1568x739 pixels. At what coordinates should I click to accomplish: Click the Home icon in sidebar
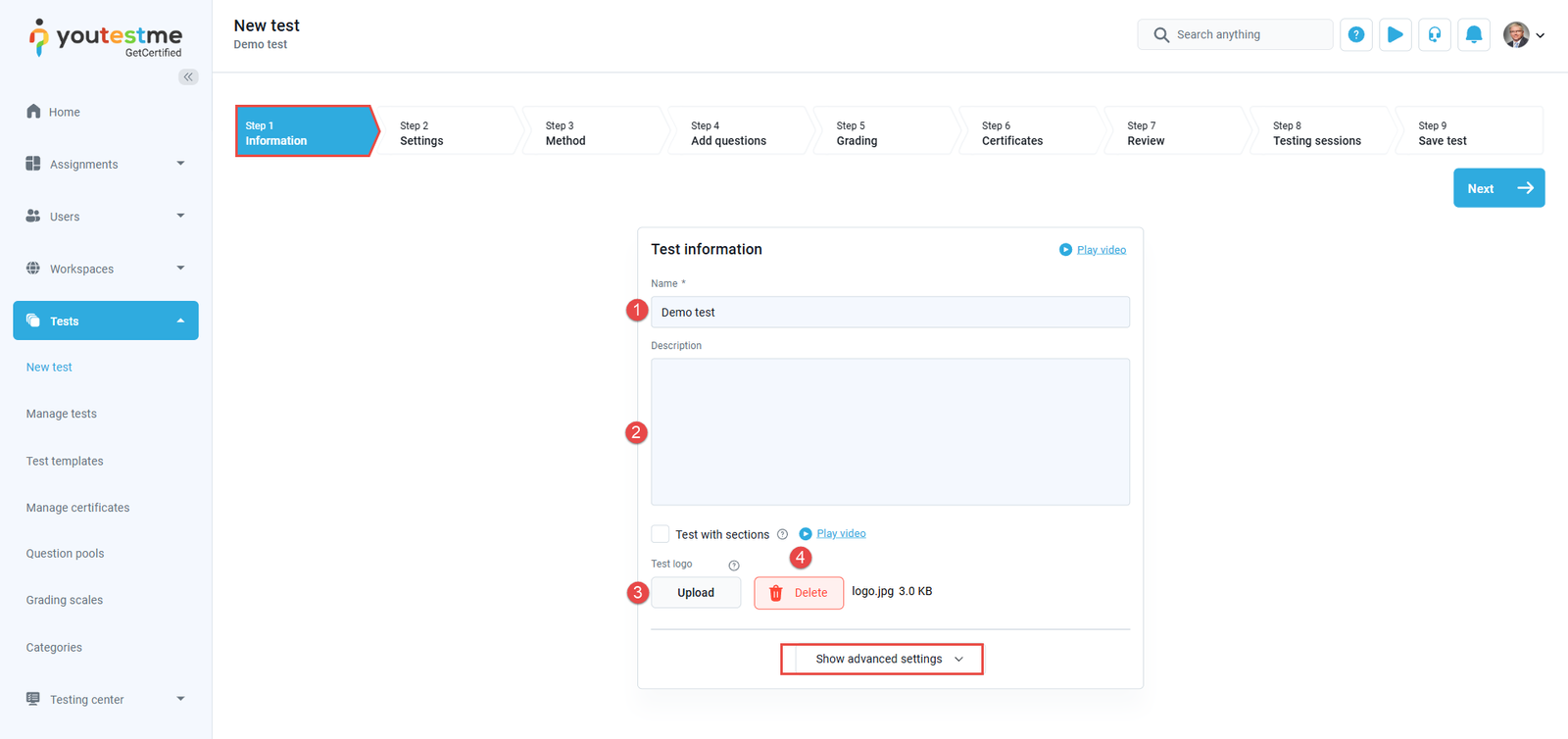33,112
